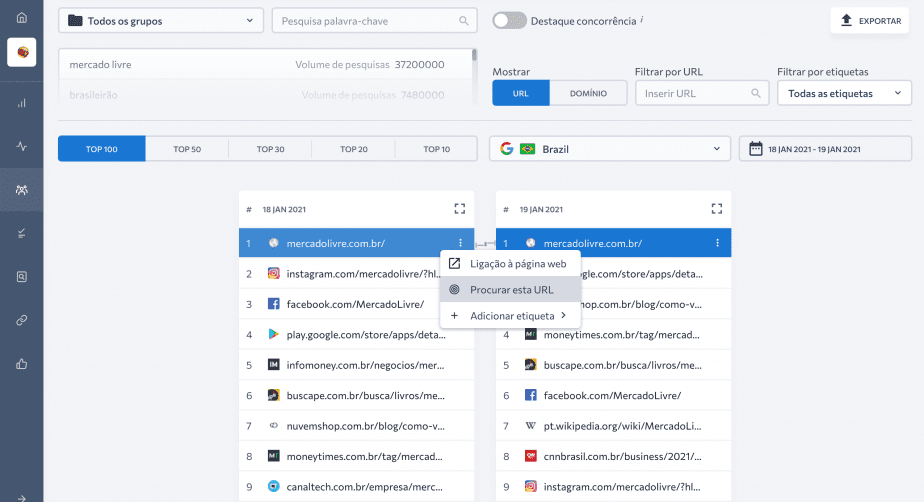Select the mercado livre keyword row
Image resolution: width=924 pixels, height=502 pixels.
click(265, 64)
